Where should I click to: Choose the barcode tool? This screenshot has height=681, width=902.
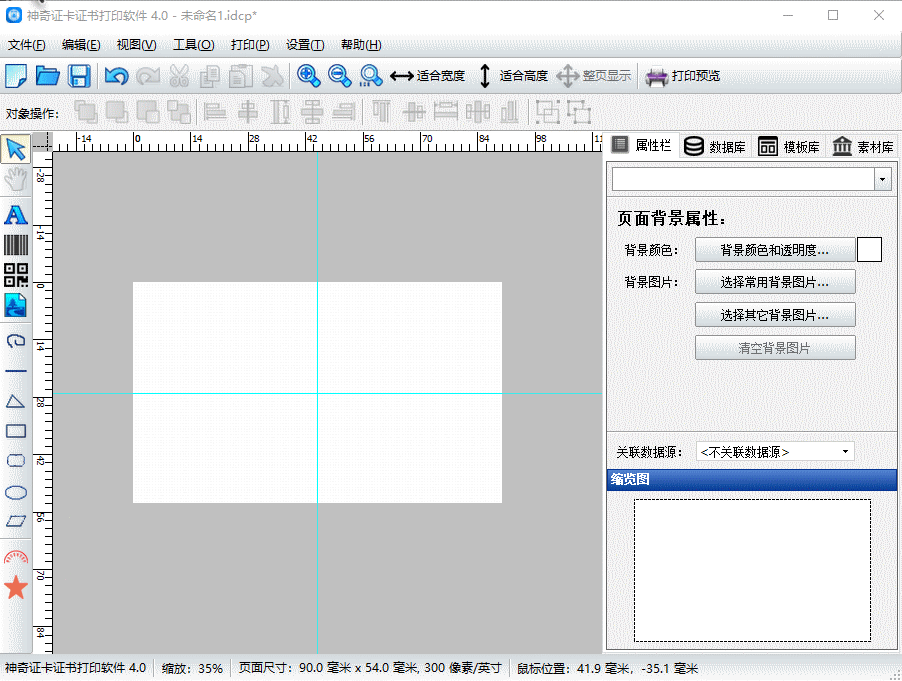pos(15,246)
